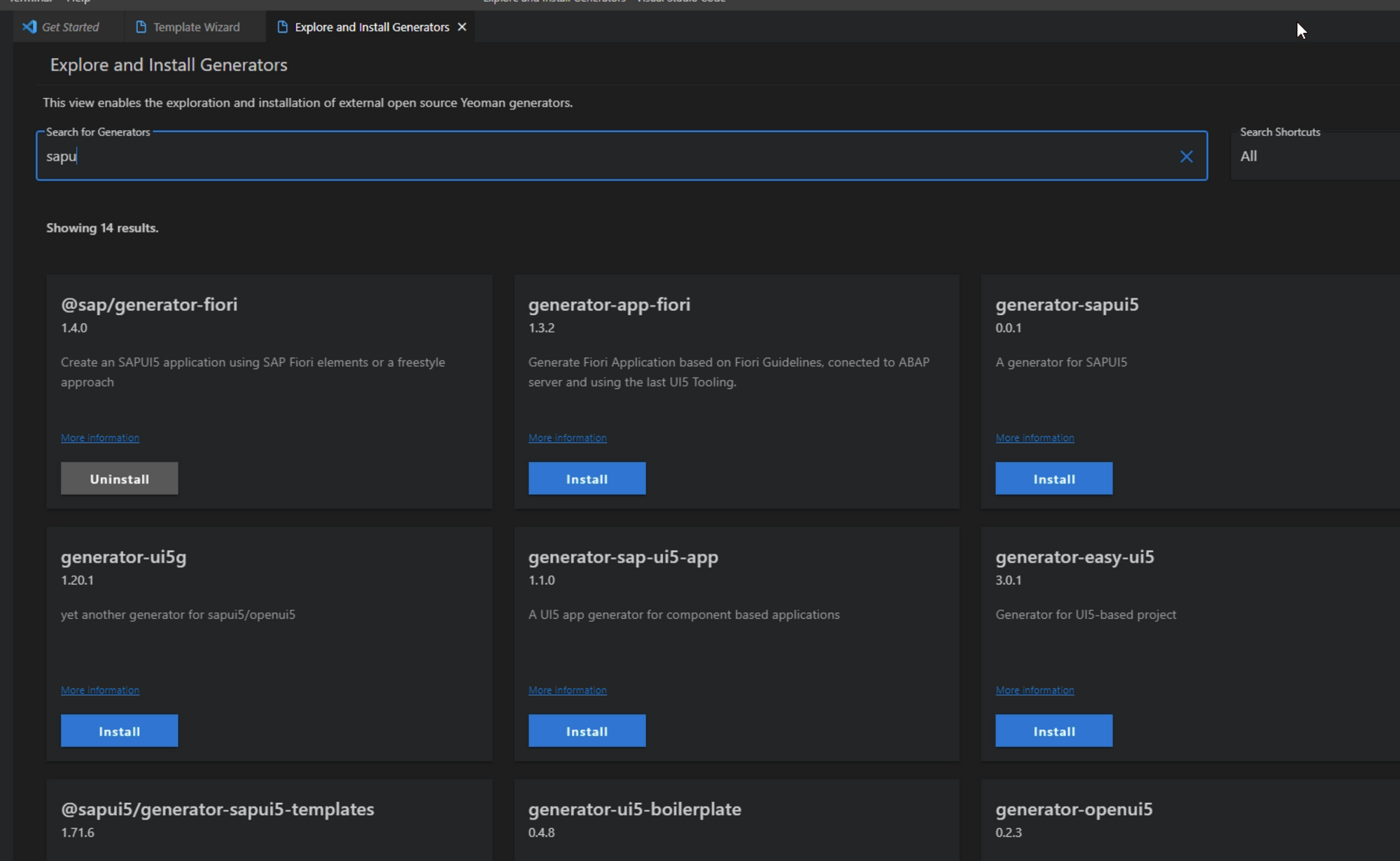The height and width of the screenshot is (861, 1400).
Task: Click the generator-ui5g card title
Action: pyautogui.click(x=123, y=557)
